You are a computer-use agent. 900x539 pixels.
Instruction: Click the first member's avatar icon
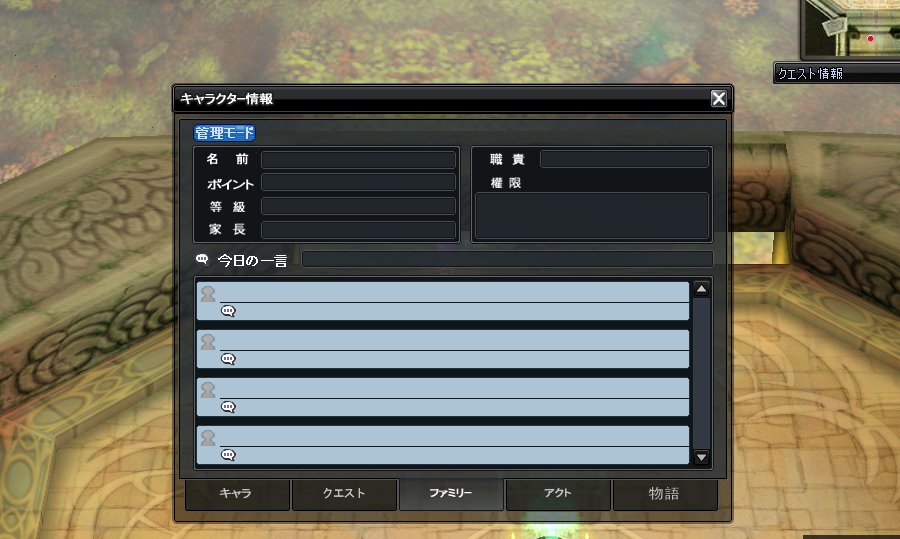pyautogui.click(x=208, y=293)
